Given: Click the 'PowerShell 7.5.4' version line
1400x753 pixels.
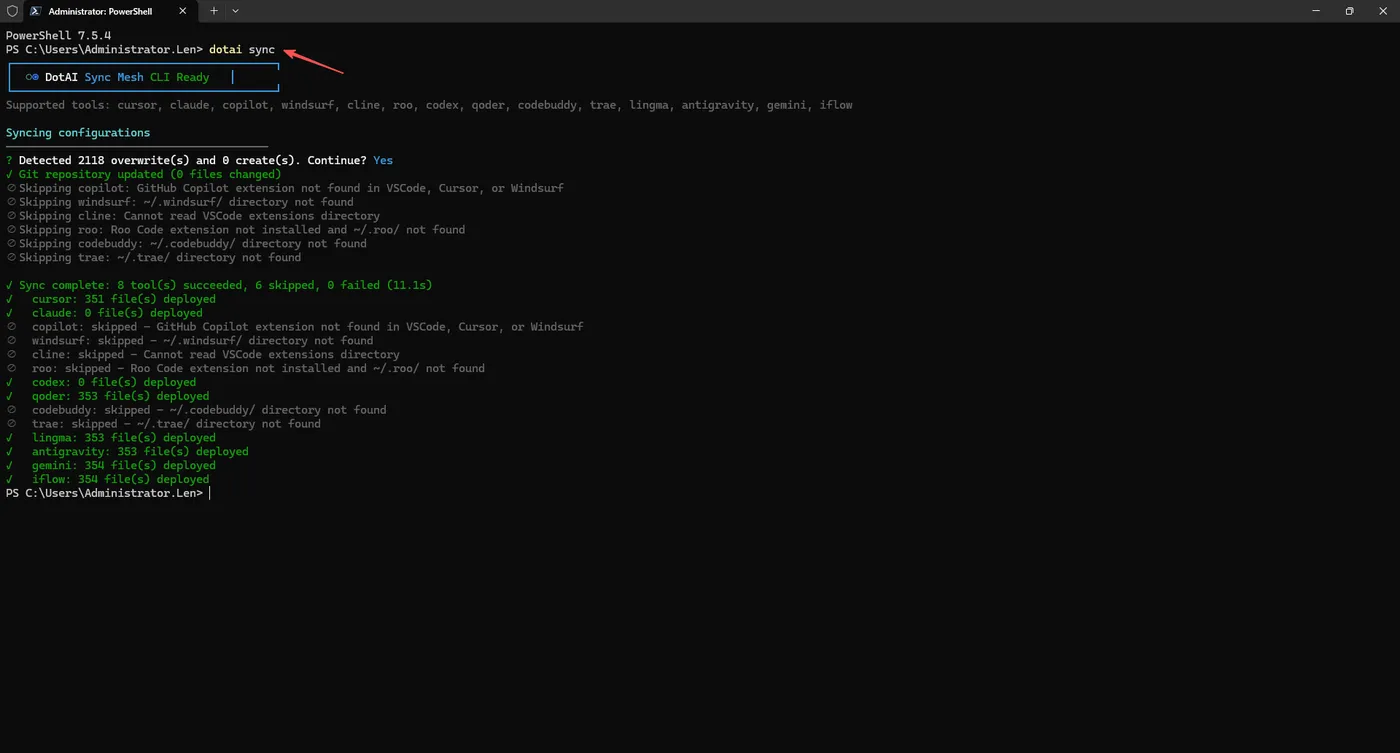Looking at the screenshot, I should [58, 35].
